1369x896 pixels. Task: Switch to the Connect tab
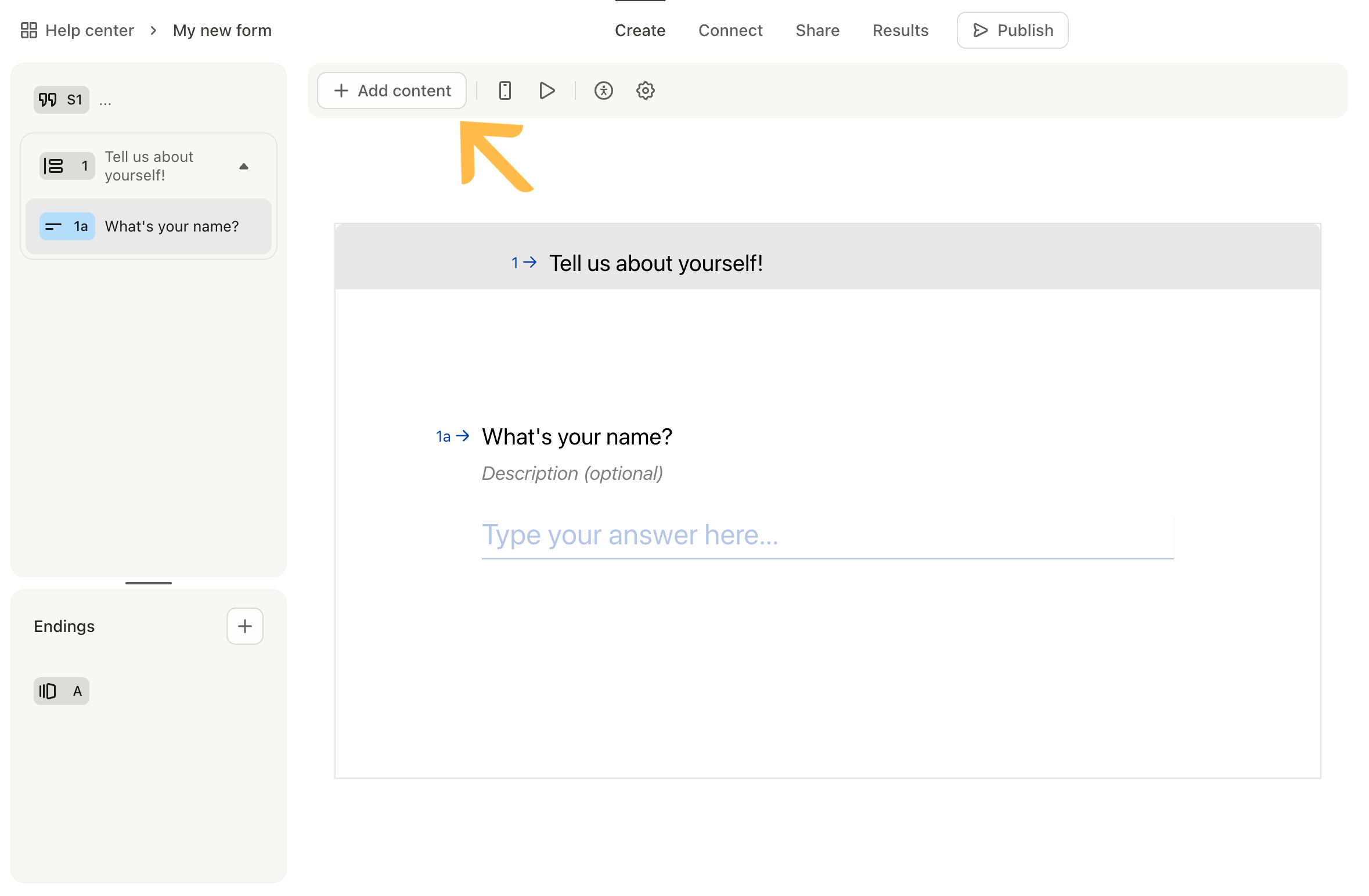(x=730, y=30)
